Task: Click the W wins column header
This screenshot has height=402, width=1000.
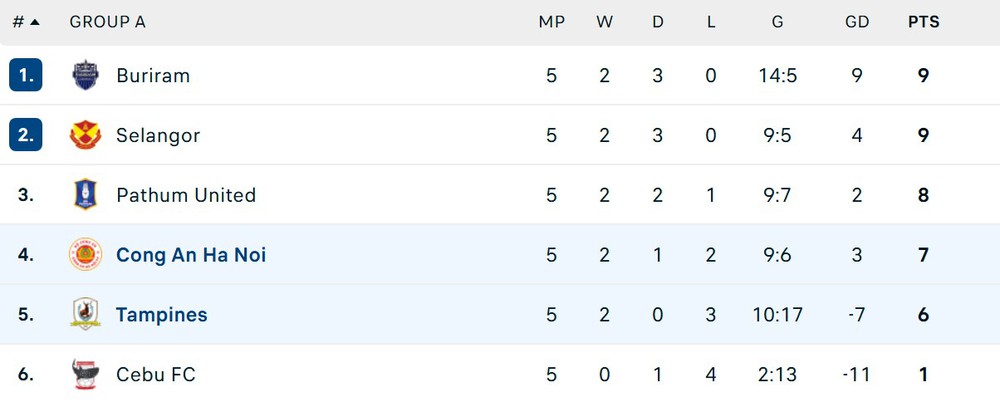Action: [x=604, y=22]
